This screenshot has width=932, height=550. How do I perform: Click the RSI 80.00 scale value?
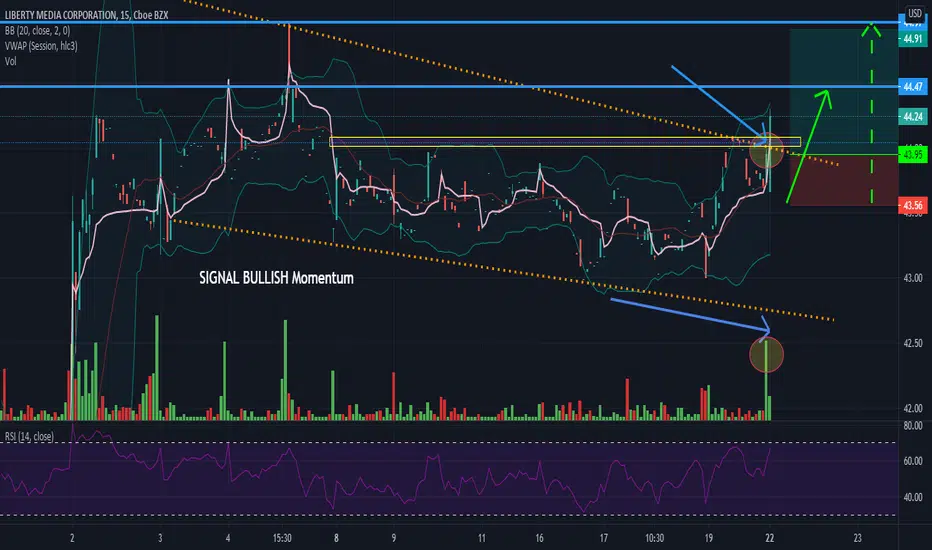pyautogui.click(x=913, y=426)
